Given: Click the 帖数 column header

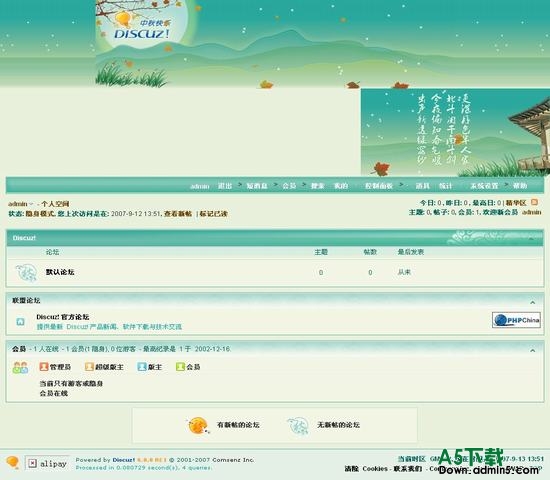Looking at the screenshot, I should tap(370, 252).
